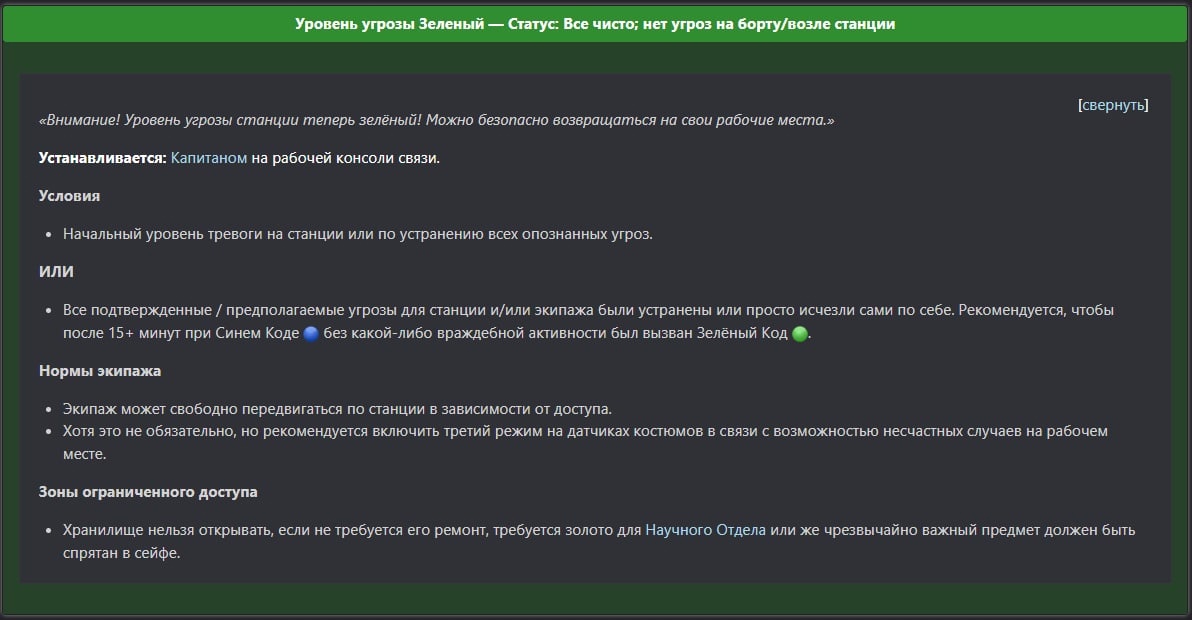The width and height of the screenshot is (1192, 620).
Task: Click the bold Устанавливается label
Action: click(x=102, y=158)
